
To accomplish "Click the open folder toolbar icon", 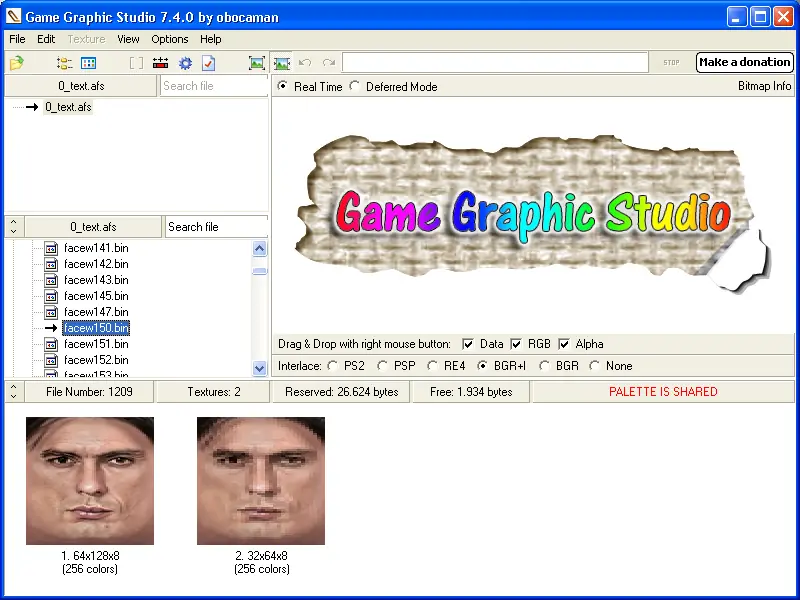I will [x=16, y=63].
